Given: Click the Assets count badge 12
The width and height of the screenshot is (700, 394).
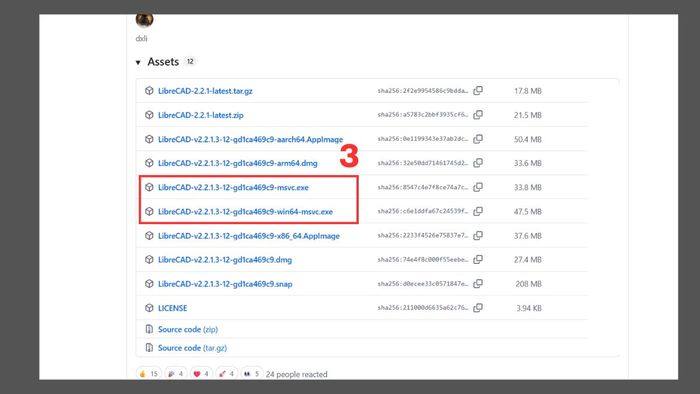Looking at the screenshot, I should [190, 62].
